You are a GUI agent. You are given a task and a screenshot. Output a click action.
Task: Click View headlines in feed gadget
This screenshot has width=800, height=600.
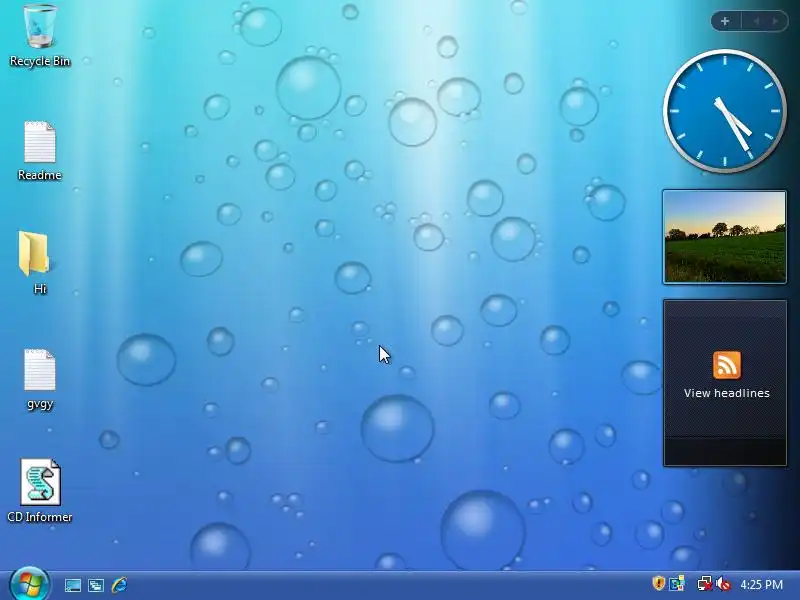coord(727,393)
